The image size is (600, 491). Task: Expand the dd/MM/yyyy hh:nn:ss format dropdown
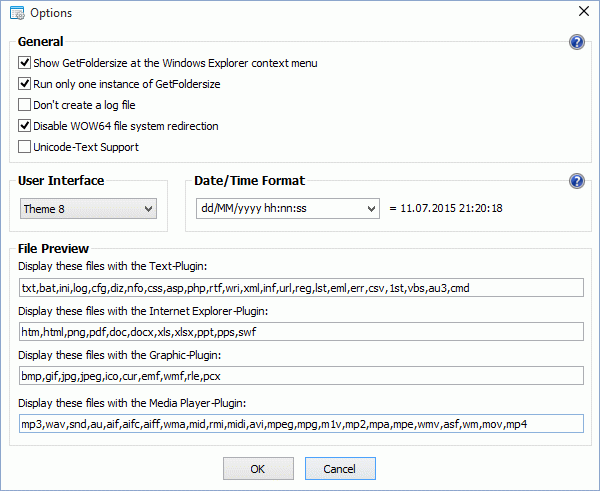[288, 209]
